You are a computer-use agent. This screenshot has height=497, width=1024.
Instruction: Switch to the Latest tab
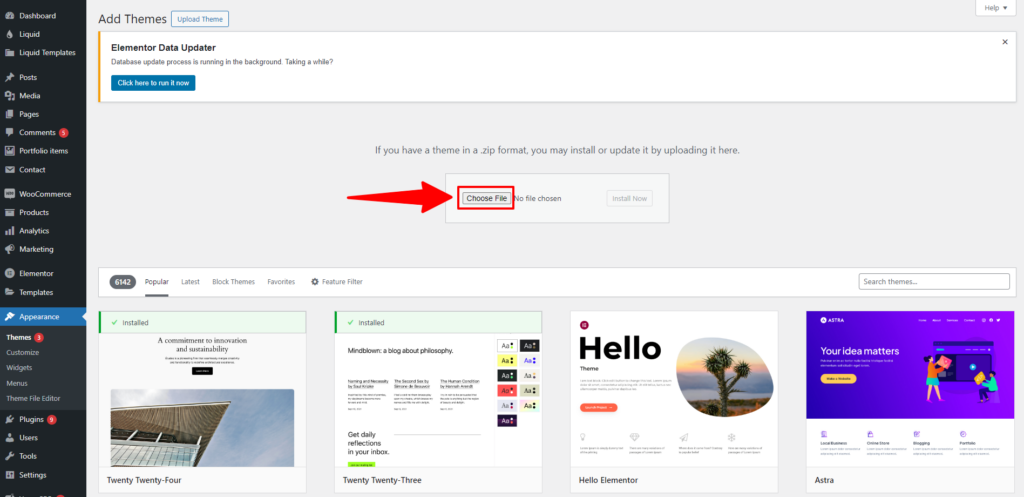tap(191, 281)
